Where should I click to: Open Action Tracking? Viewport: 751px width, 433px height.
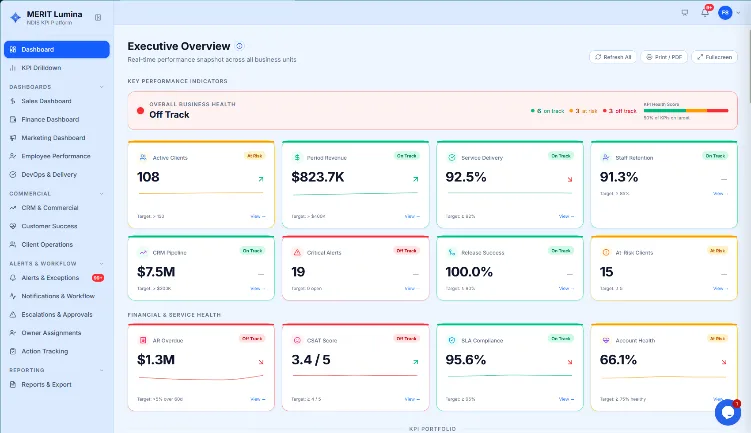click(x=57, y=352)
